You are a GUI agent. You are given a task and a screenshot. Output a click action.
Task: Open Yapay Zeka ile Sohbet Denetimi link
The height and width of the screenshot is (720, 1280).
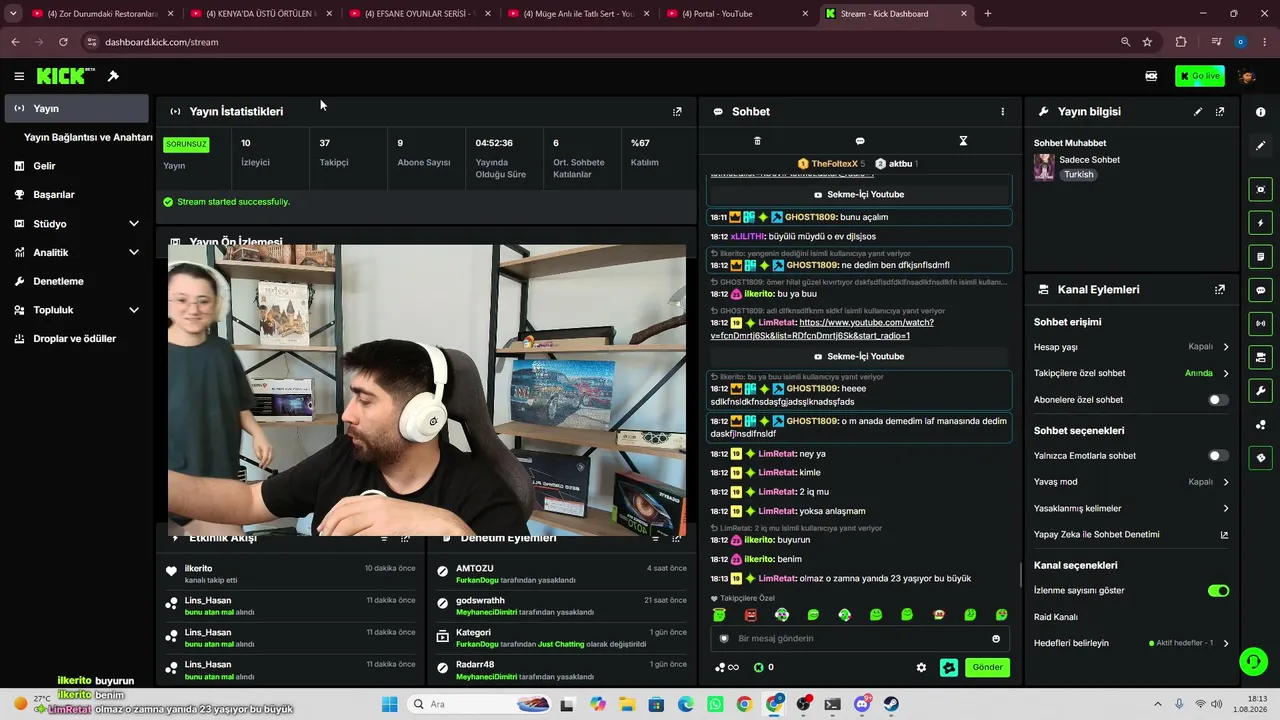pyautogui.click(x=1131, y=535)
